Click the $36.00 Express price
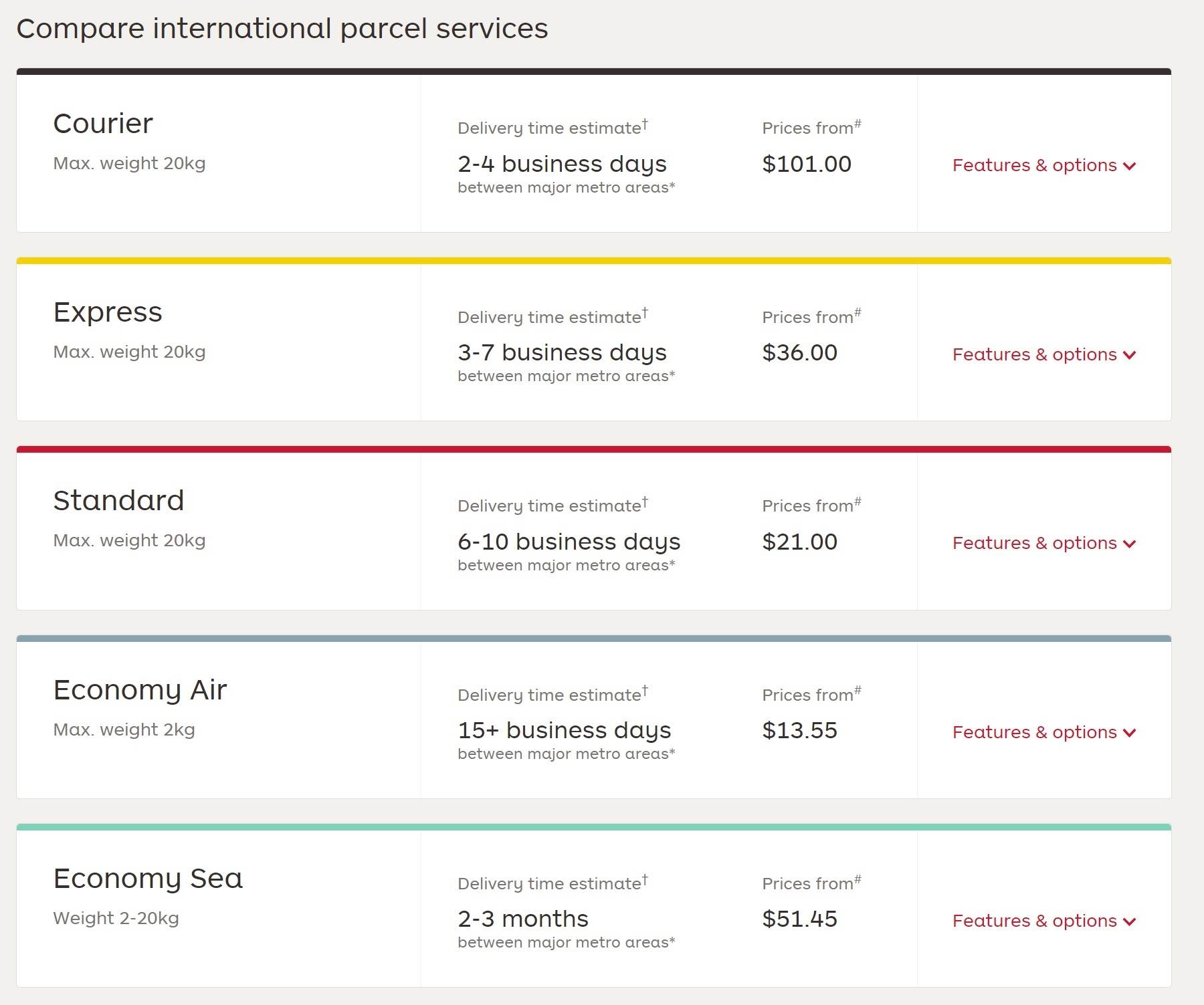Screen dimensions: 1204x1005 coord(800,352)
